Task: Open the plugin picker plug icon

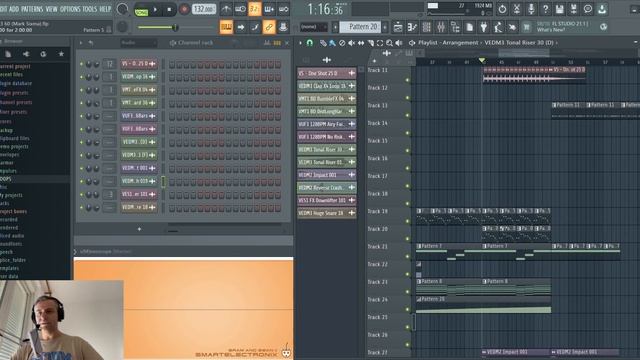Action: (x=484, y=27)
